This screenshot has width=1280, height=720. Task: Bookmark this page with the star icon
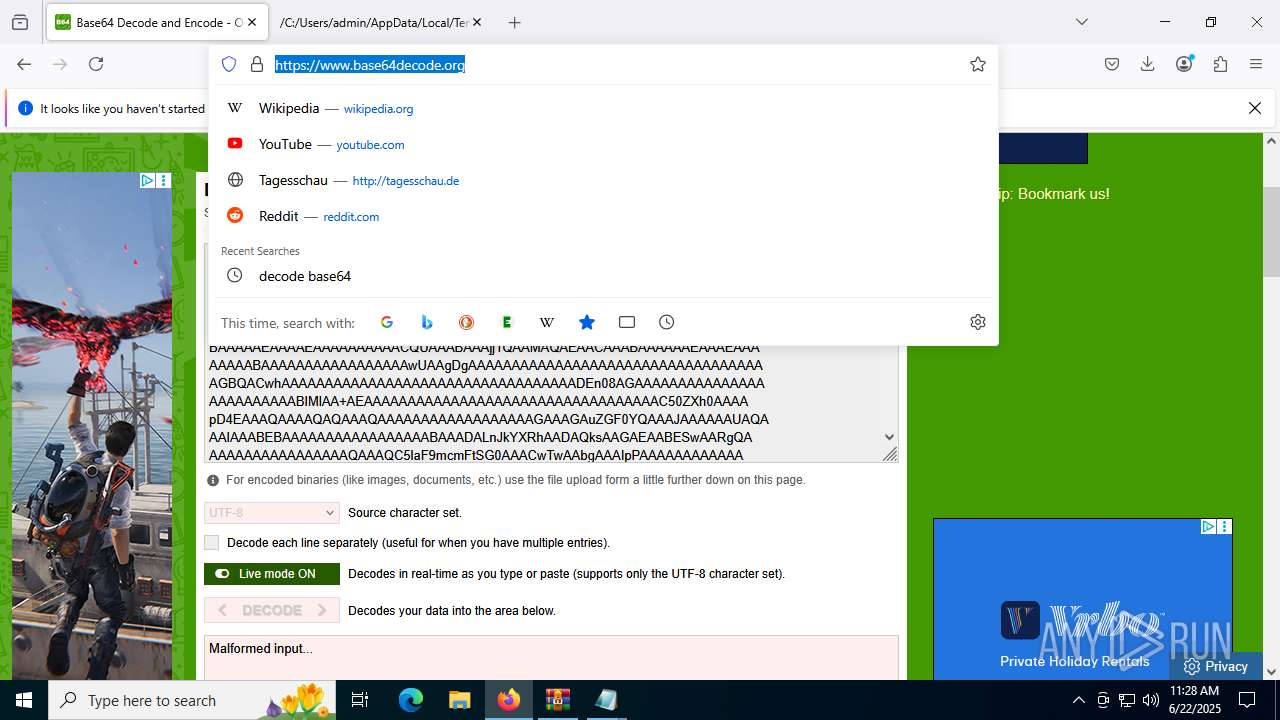click(x=978, y=64)
